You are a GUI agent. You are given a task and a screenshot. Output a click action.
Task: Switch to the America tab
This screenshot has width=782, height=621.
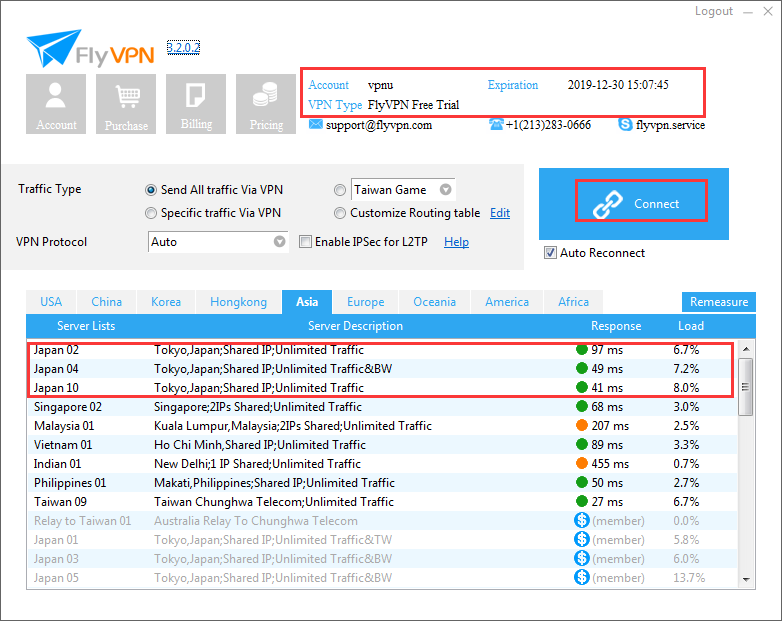click(x=507, y=302)
